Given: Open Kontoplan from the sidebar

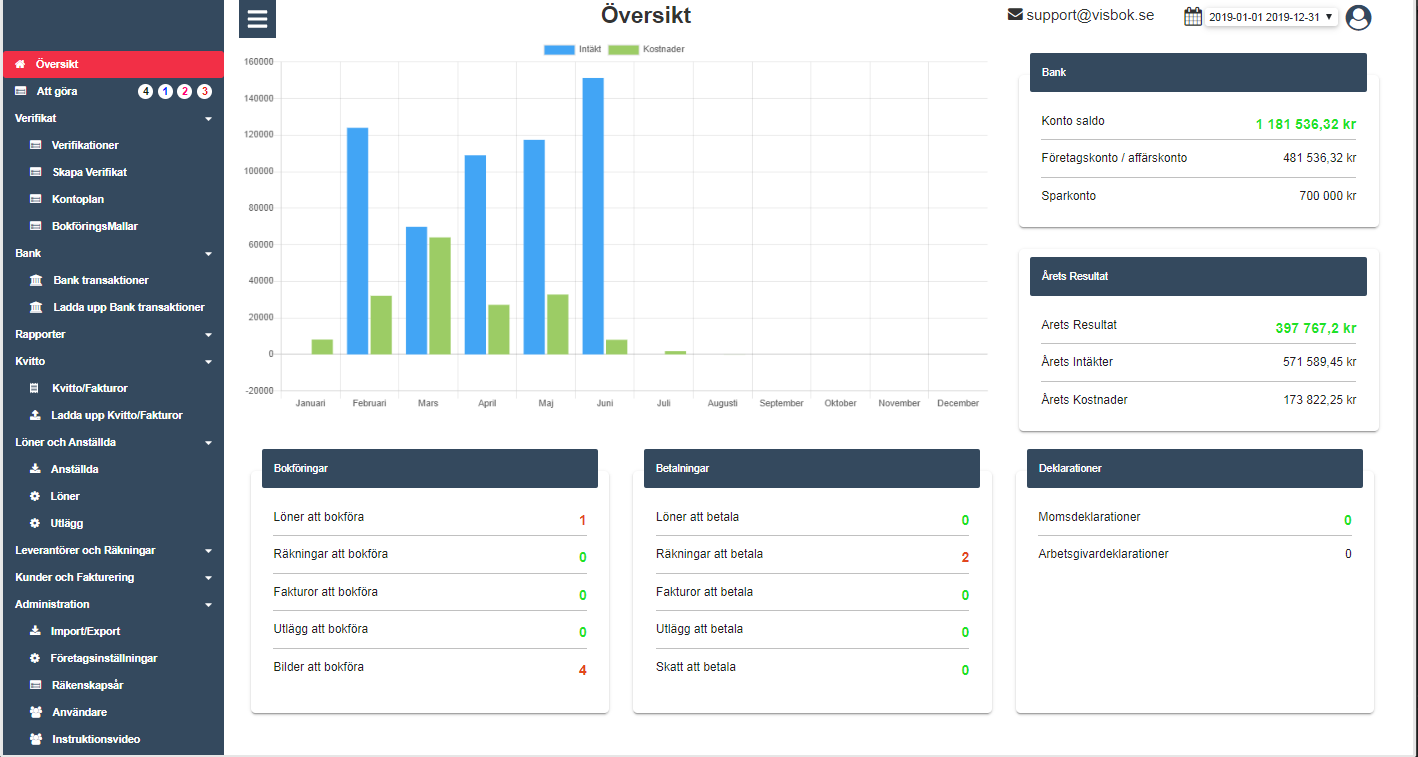Looking at the screenshot, I should tap(78, 200).
